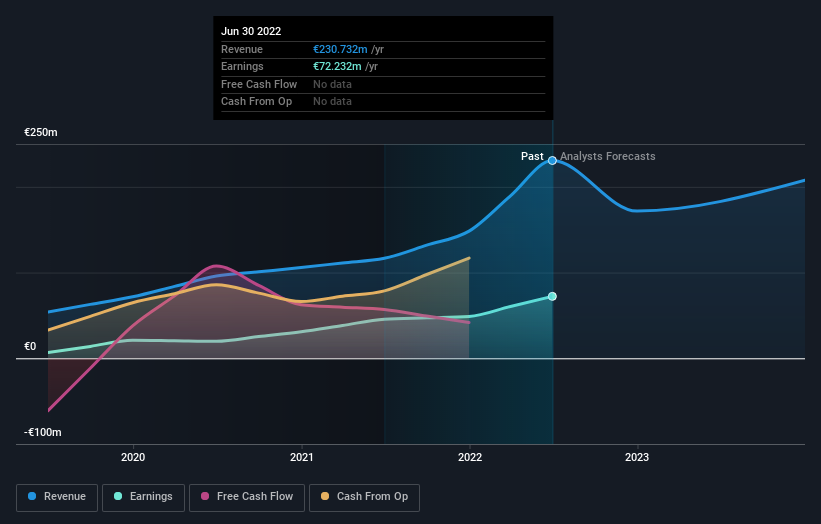Viewport: 821px width, 524px height.
Task: Click the Cash From Op row in tooltip
Action: click(x=383, y=102)
